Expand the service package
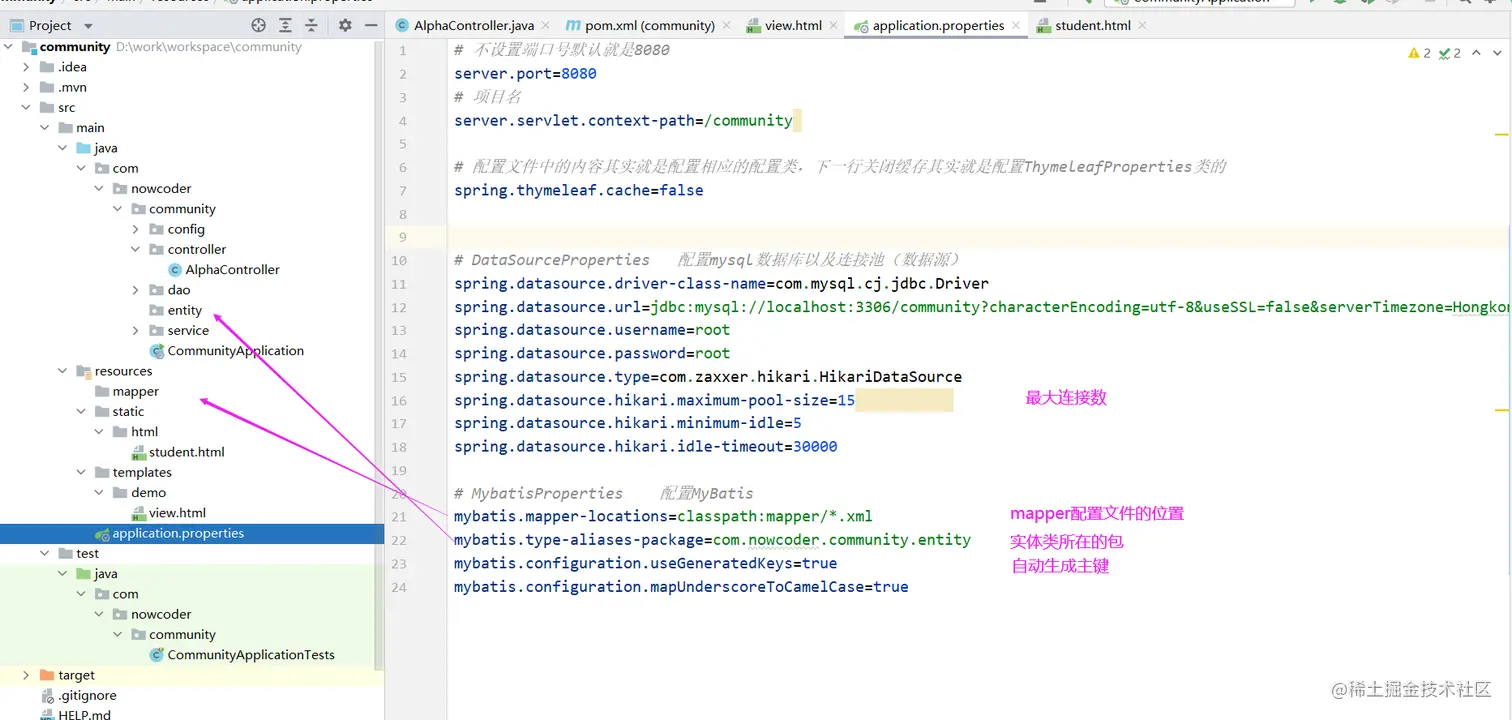This screenshot has height=720, width=1512. pos(137,330)
